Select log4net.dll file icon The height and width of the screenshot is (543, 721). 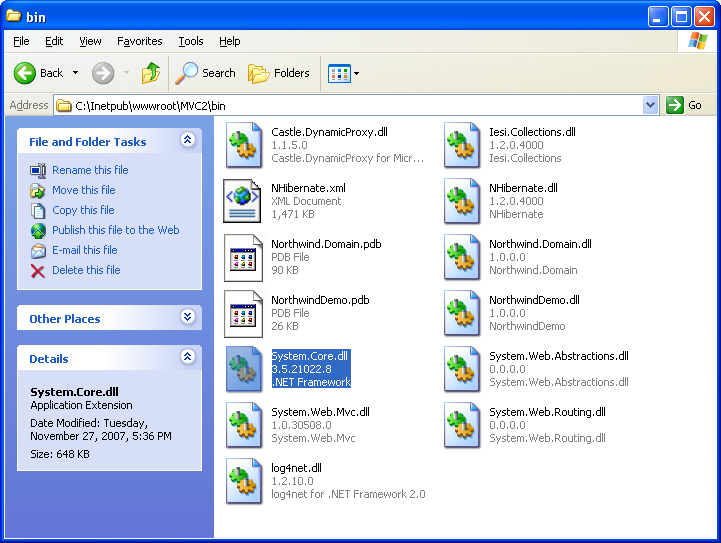(244, 481)
